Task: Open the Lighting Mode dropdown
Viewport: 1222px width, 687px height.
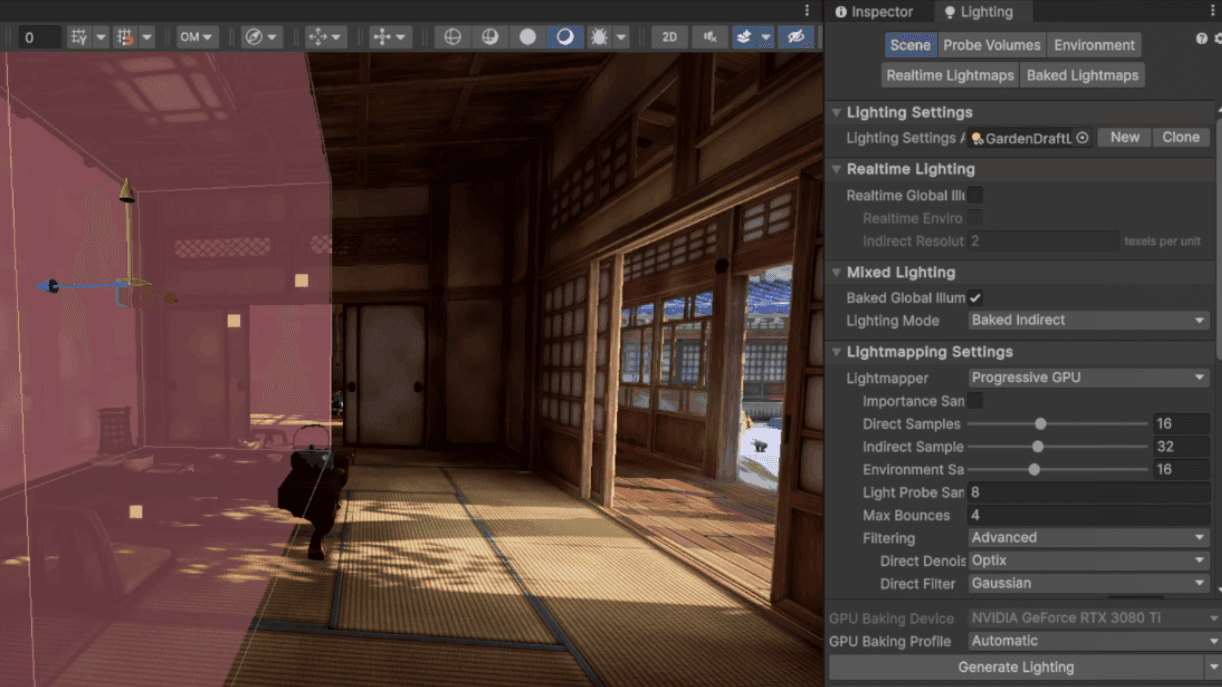Action: click(x=1088, y=320)
